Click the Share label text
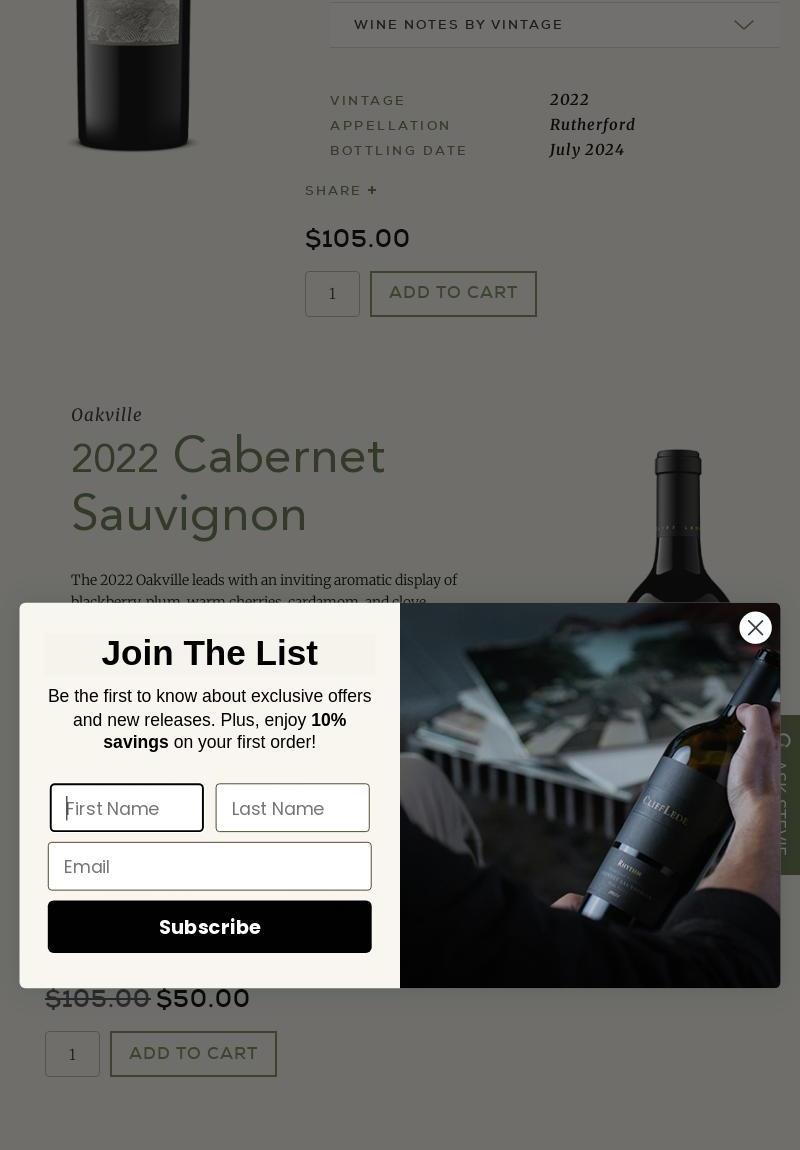 point(333,191)
